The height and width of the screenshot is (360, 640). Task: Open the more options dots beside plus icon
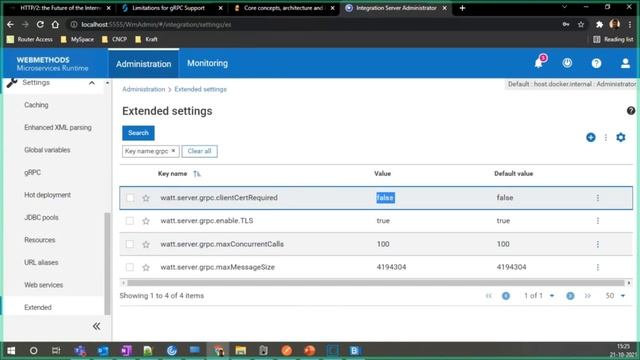[x=606, y=138]
